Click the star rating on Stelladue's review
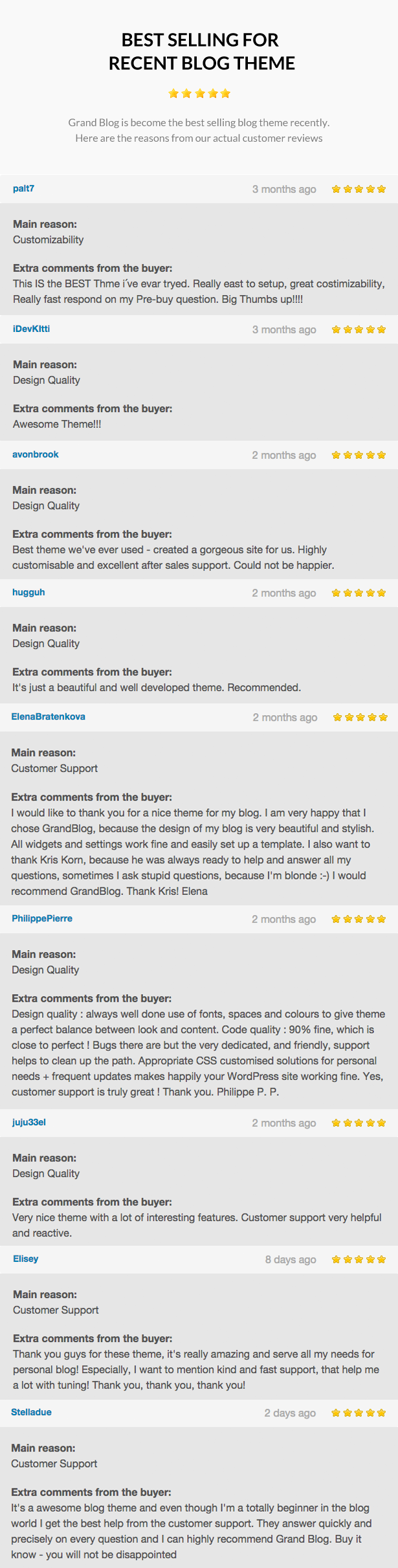 tap(359, 1413)
